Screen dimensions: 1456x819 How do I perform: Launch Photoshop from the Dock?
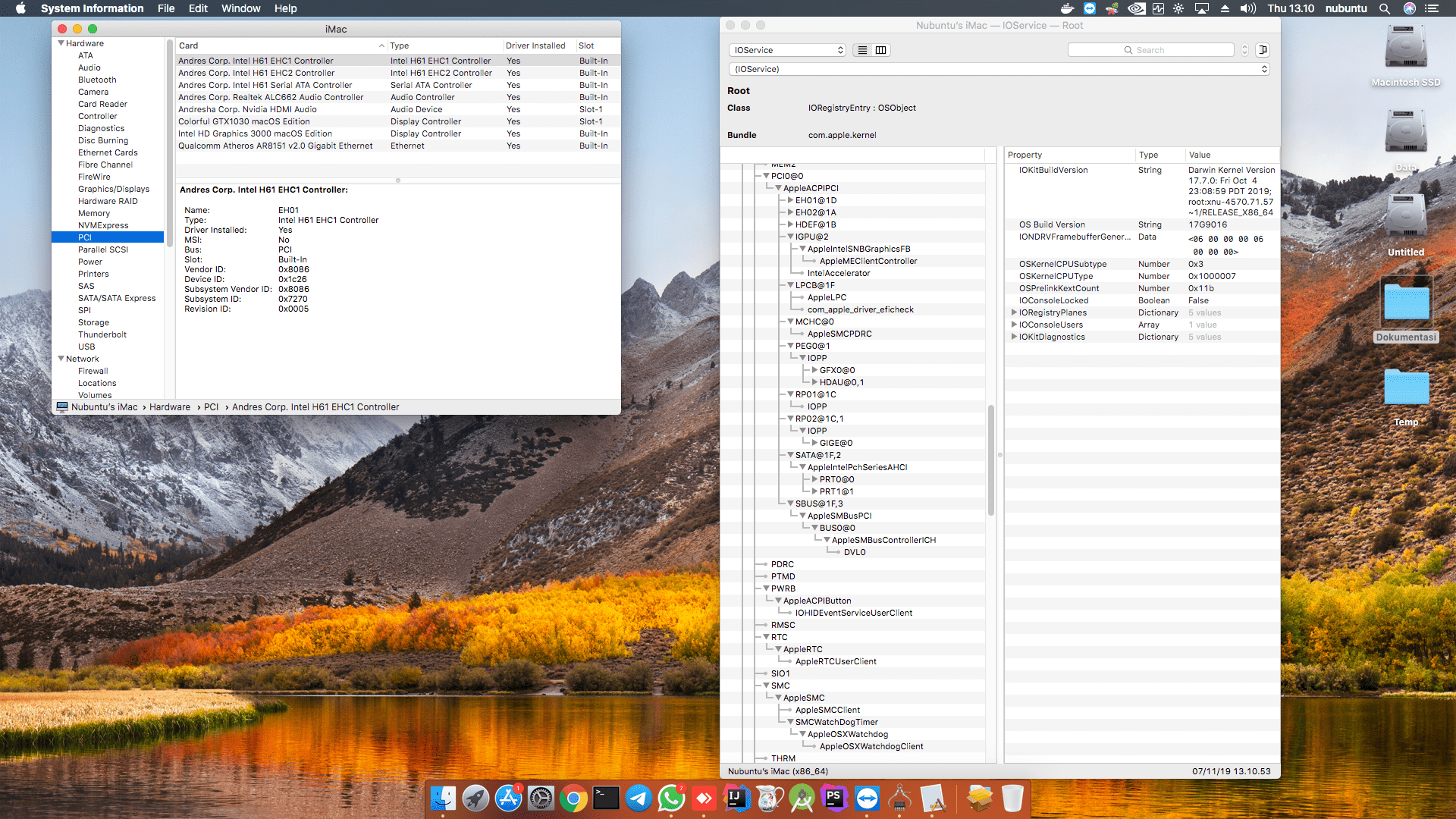[834, 798]
